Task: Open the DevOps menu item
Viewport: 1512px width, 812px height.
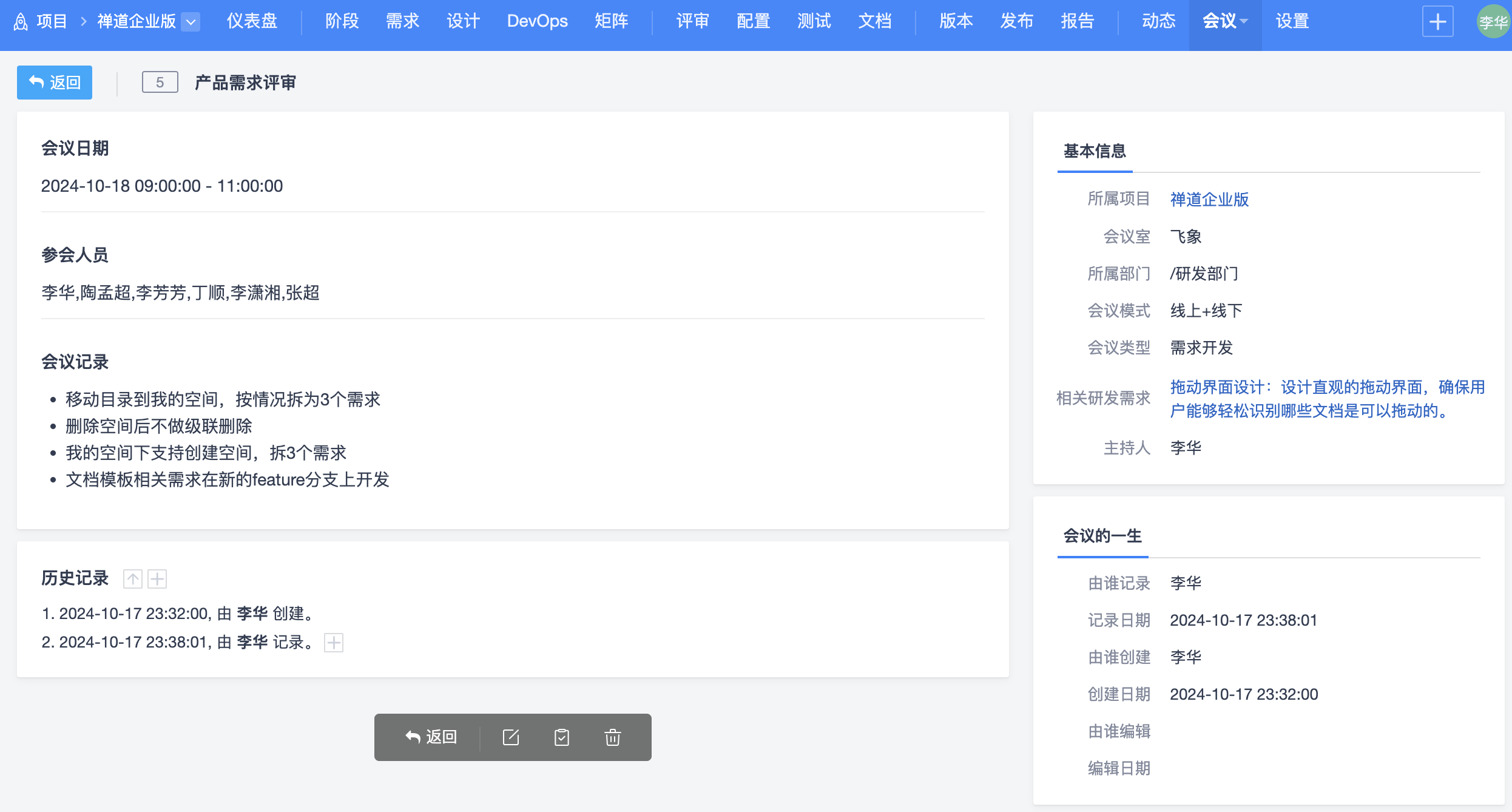Action: (x=537, y=22)
